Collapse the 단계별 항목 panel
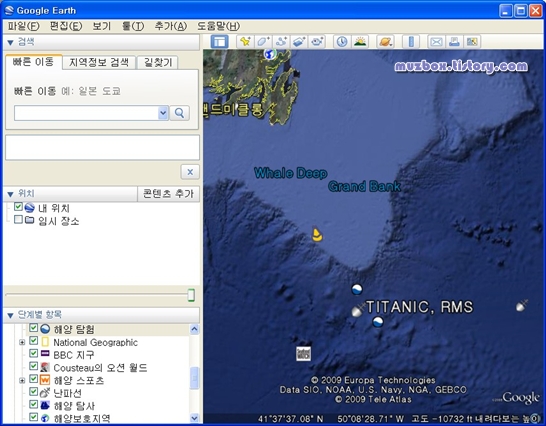The width and height of the screenshot is (546, 426). [10, 316]
